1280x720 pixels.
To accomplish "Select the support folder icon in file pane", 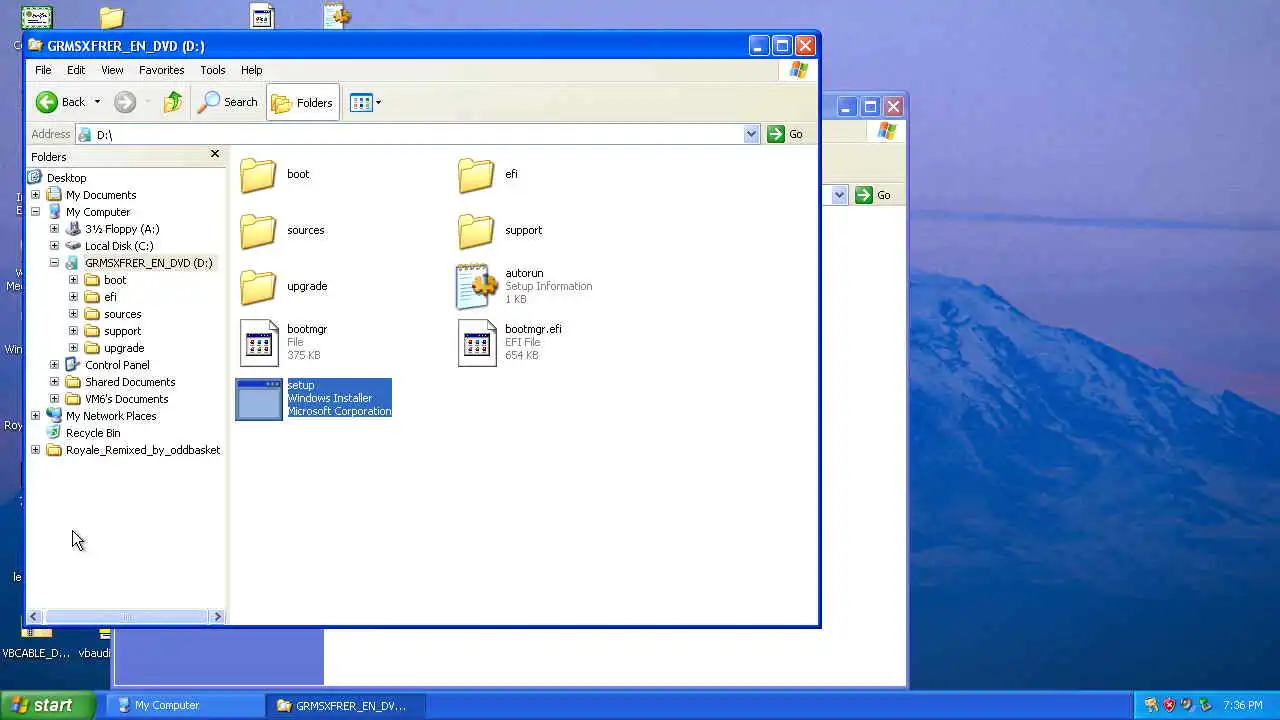I will [476, 231].
